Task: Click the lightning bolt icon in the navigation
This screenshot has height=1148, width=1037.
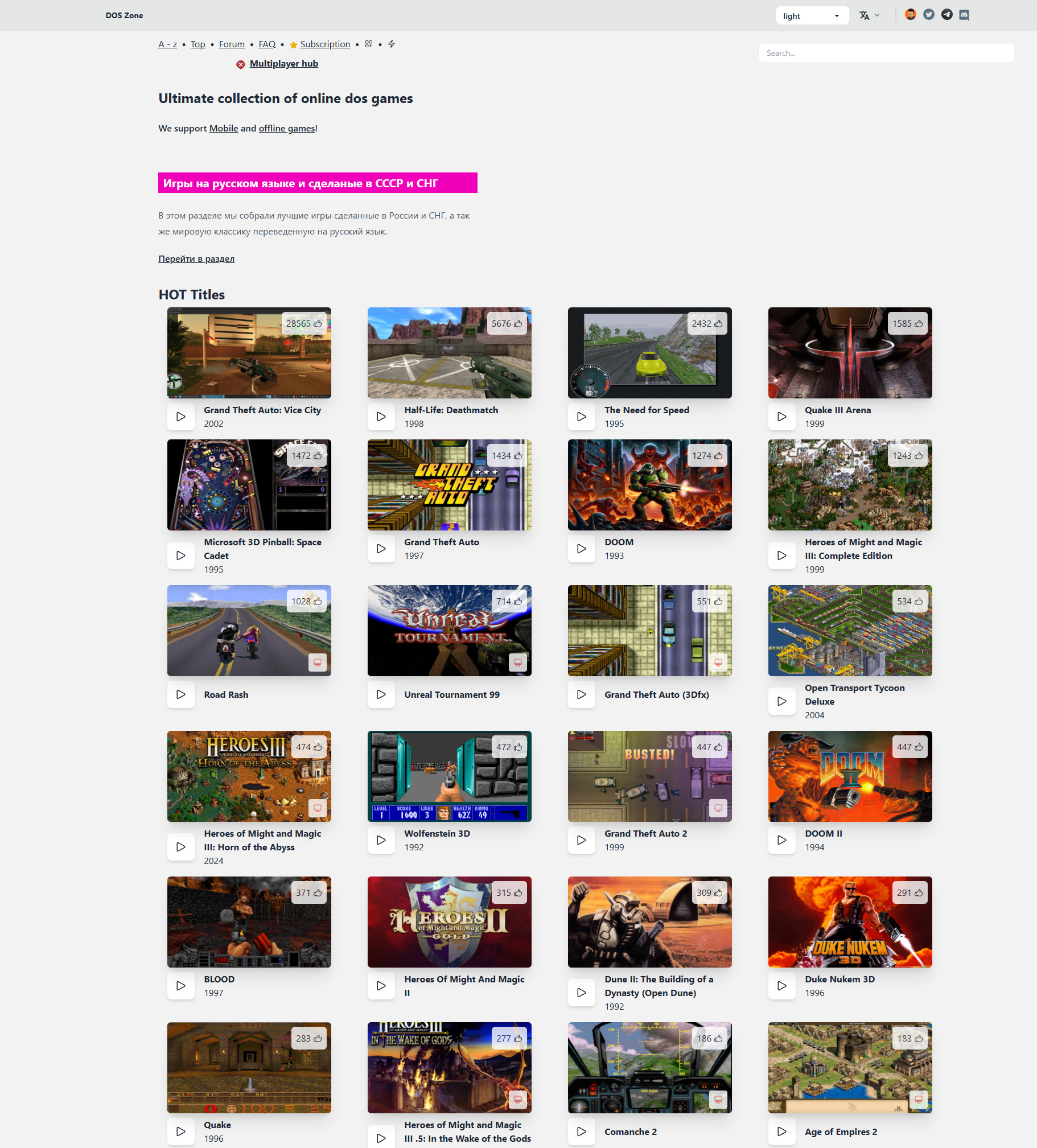Action: 392,44
